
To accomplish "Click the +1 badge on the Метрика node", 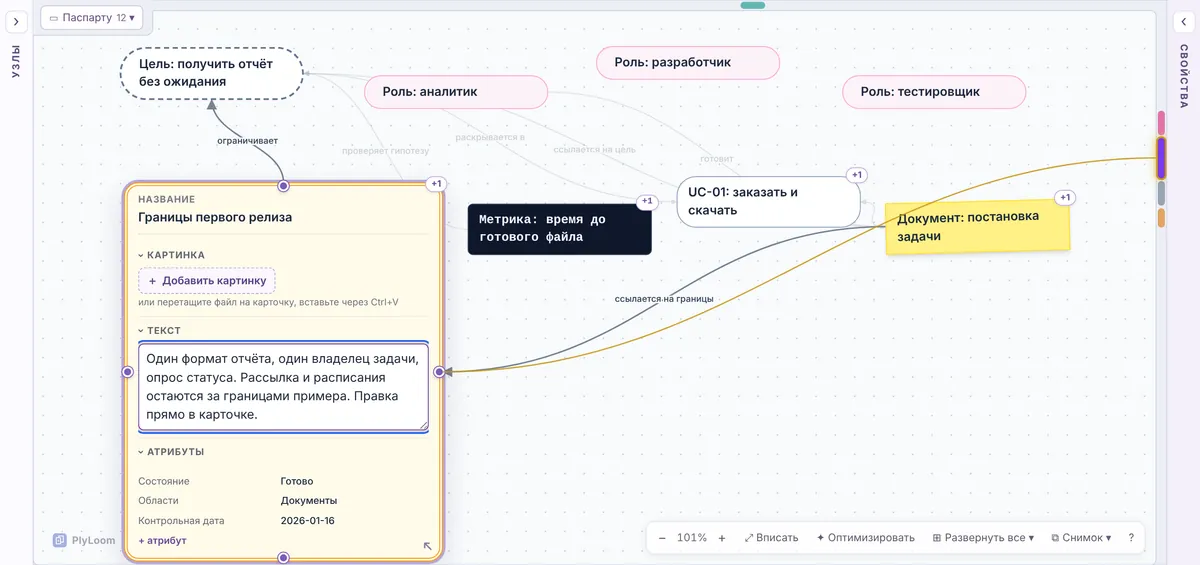I will click(x=647, y=201).
